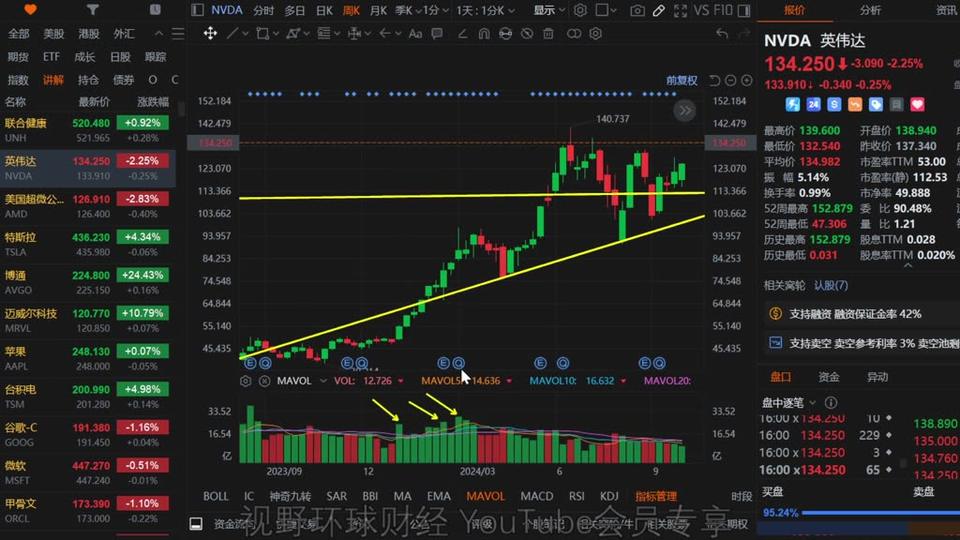The width and height of the screenshot is (960, 540).
Task: Zoom in chart with plus icon
Action: 747,80
